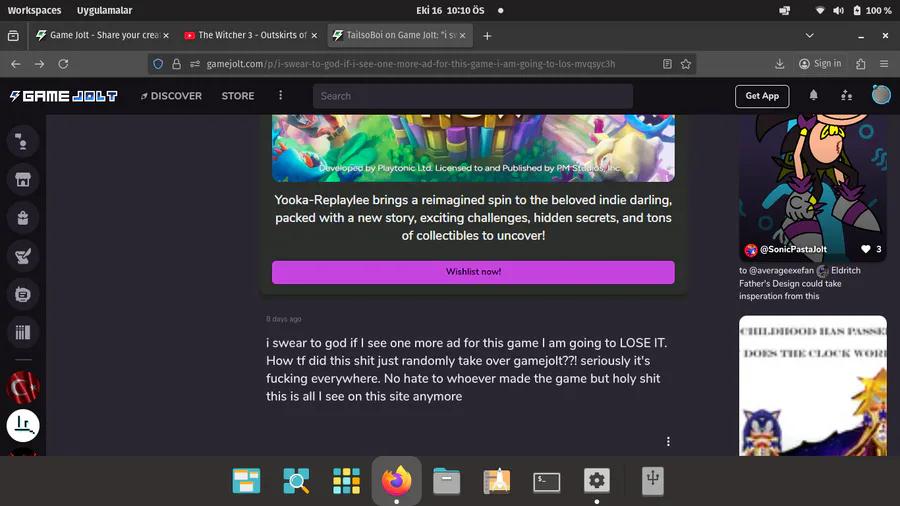Reload the current page
900x506 pixels.
click(63, 64)
